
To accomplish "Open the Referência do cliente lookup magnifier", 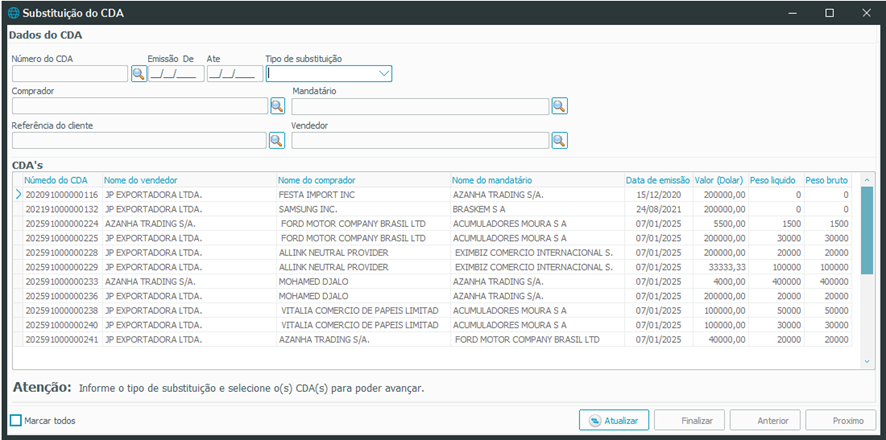I will (x=277, y=141).
